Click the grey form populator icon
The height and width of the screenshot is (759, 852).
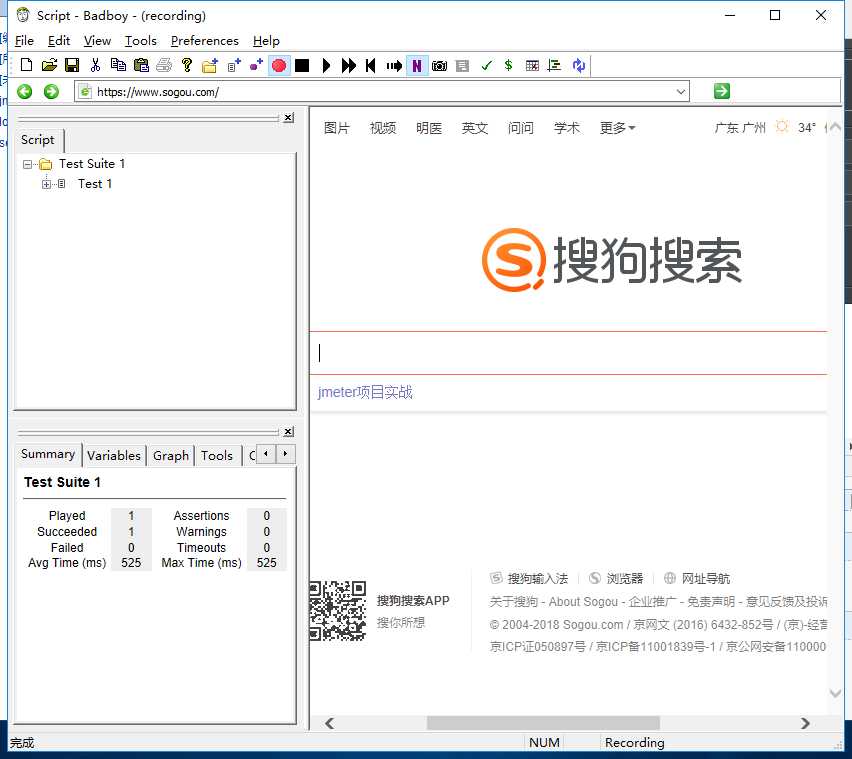tap(462, 66)
